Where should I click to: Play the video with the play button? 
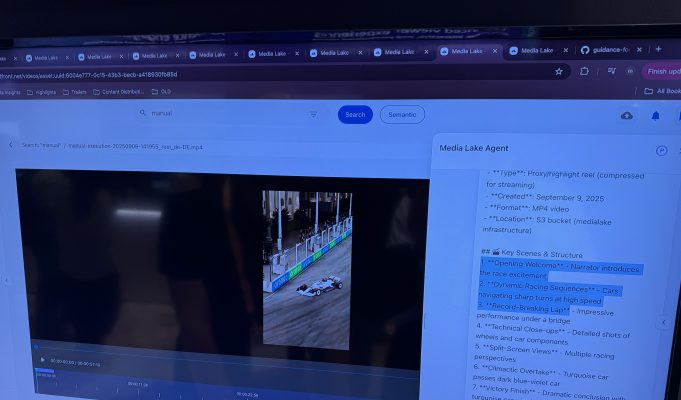point(42,360)
